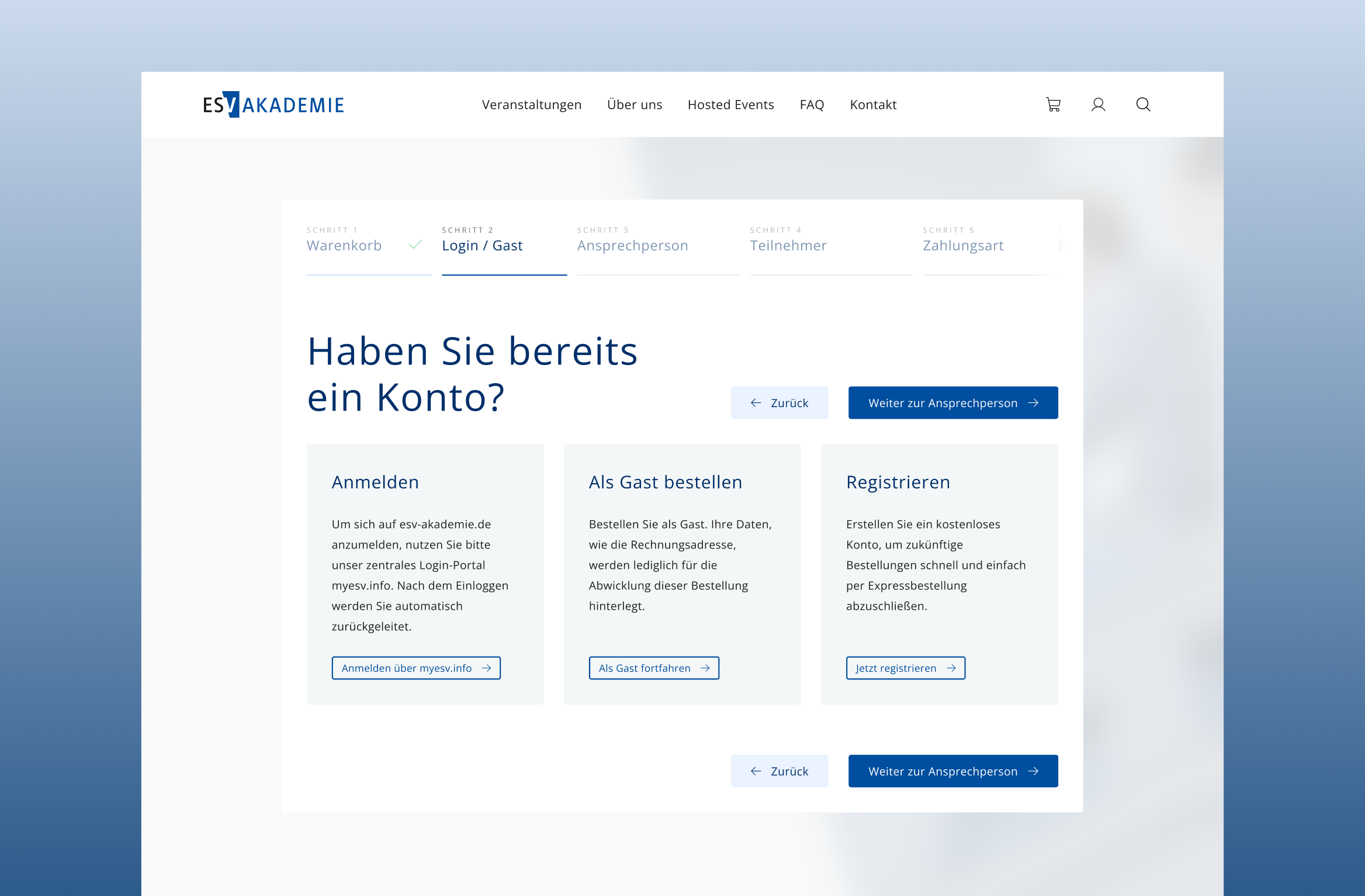The width and height of the screenshot is (1365, 896).
Task: Select step 'Warenkorb' in the progress bar
Action: click(x=344, y=245)
